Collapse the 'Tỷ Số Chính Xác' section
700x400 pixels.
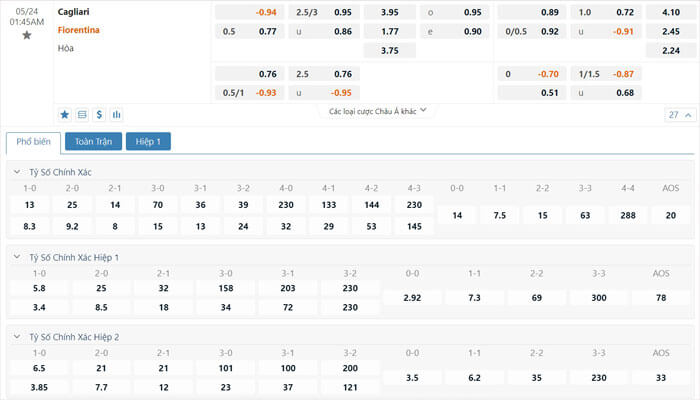click(x=17, y=172)
